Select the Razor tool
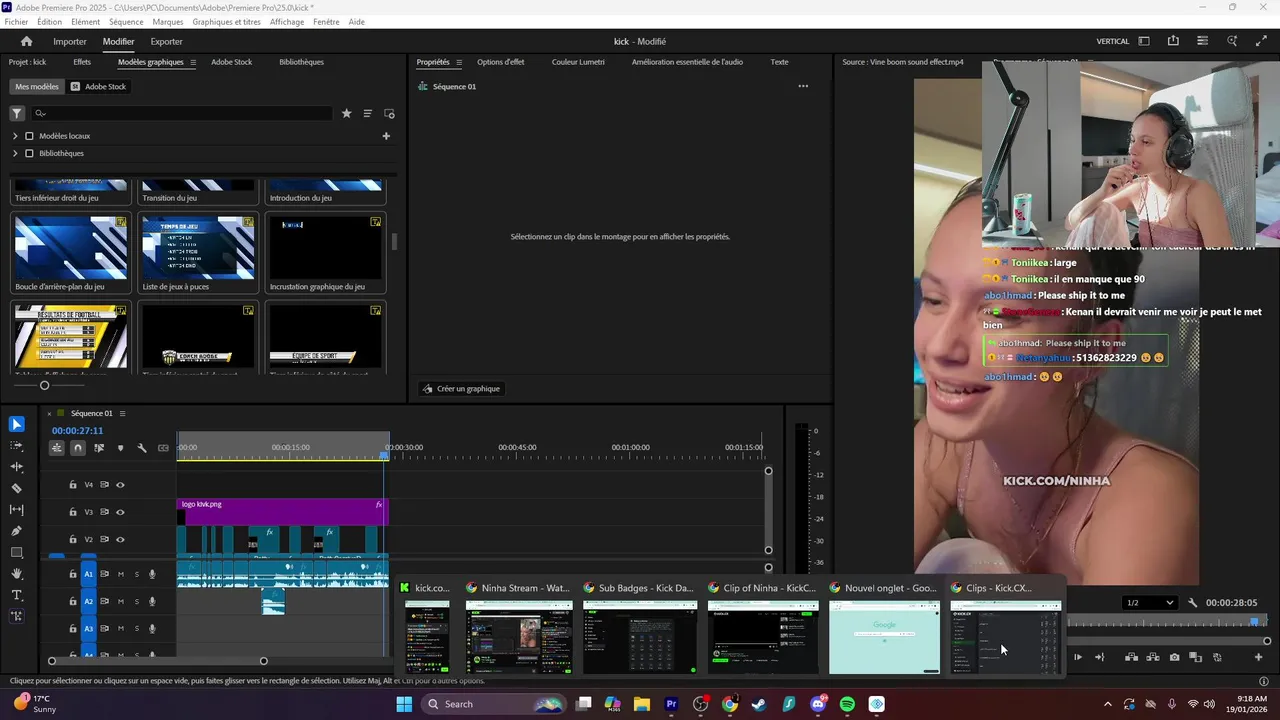 (16, 488)
